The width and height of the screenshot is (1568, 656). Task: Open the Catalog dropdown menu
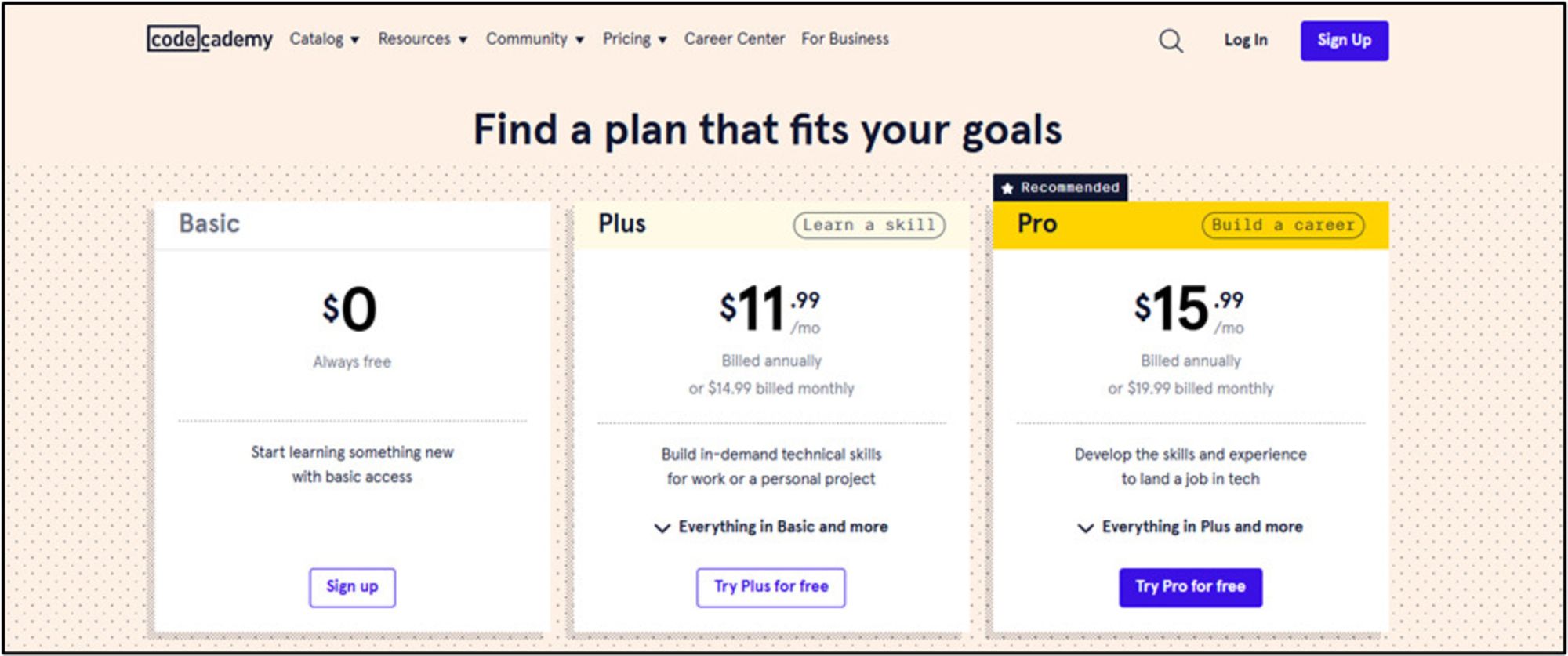click(324, 39)
